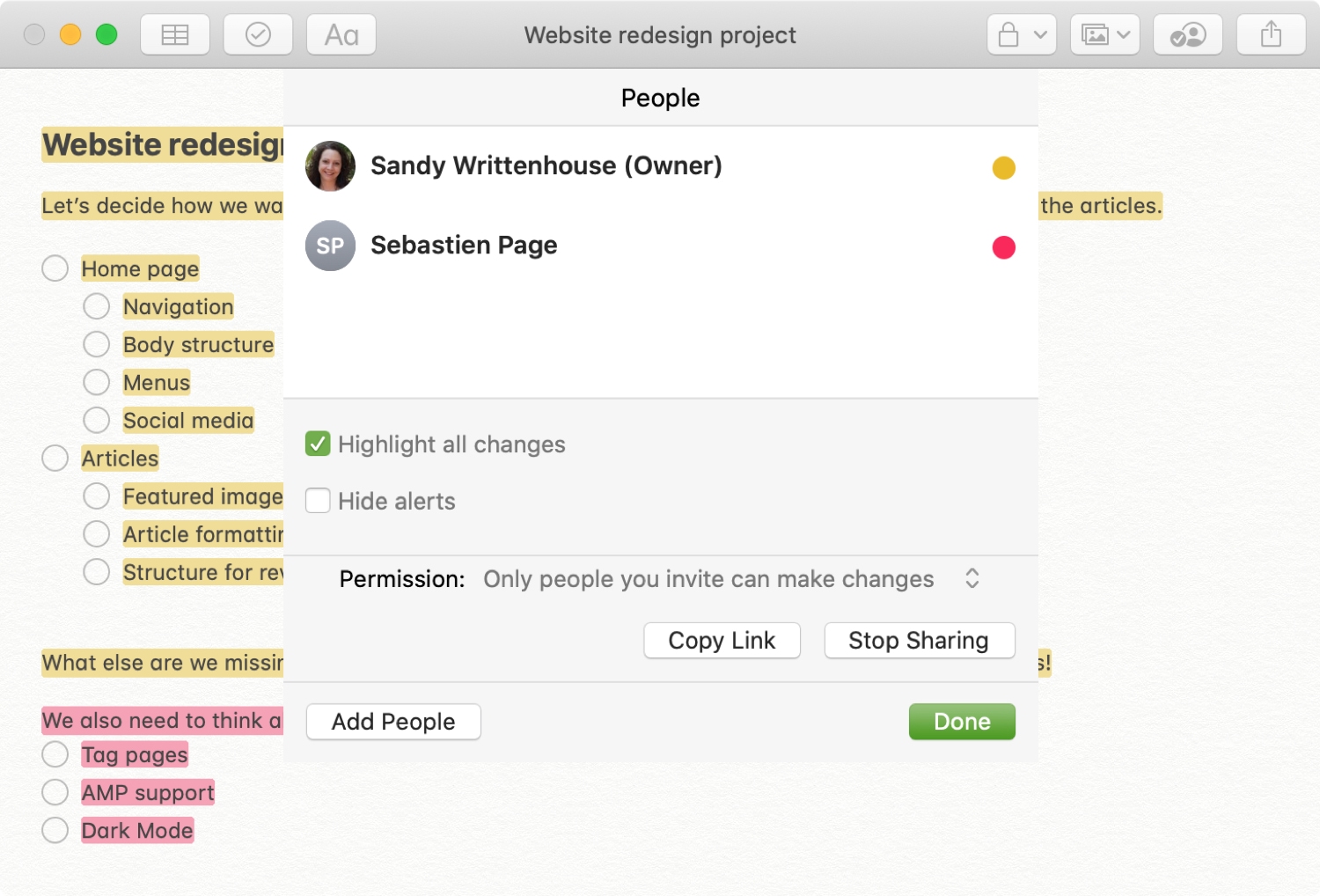The height and width of the screenshot is (896, 1320).
Task: Click the red dot beside Sebastien Page
Action: pos(1004,247)
